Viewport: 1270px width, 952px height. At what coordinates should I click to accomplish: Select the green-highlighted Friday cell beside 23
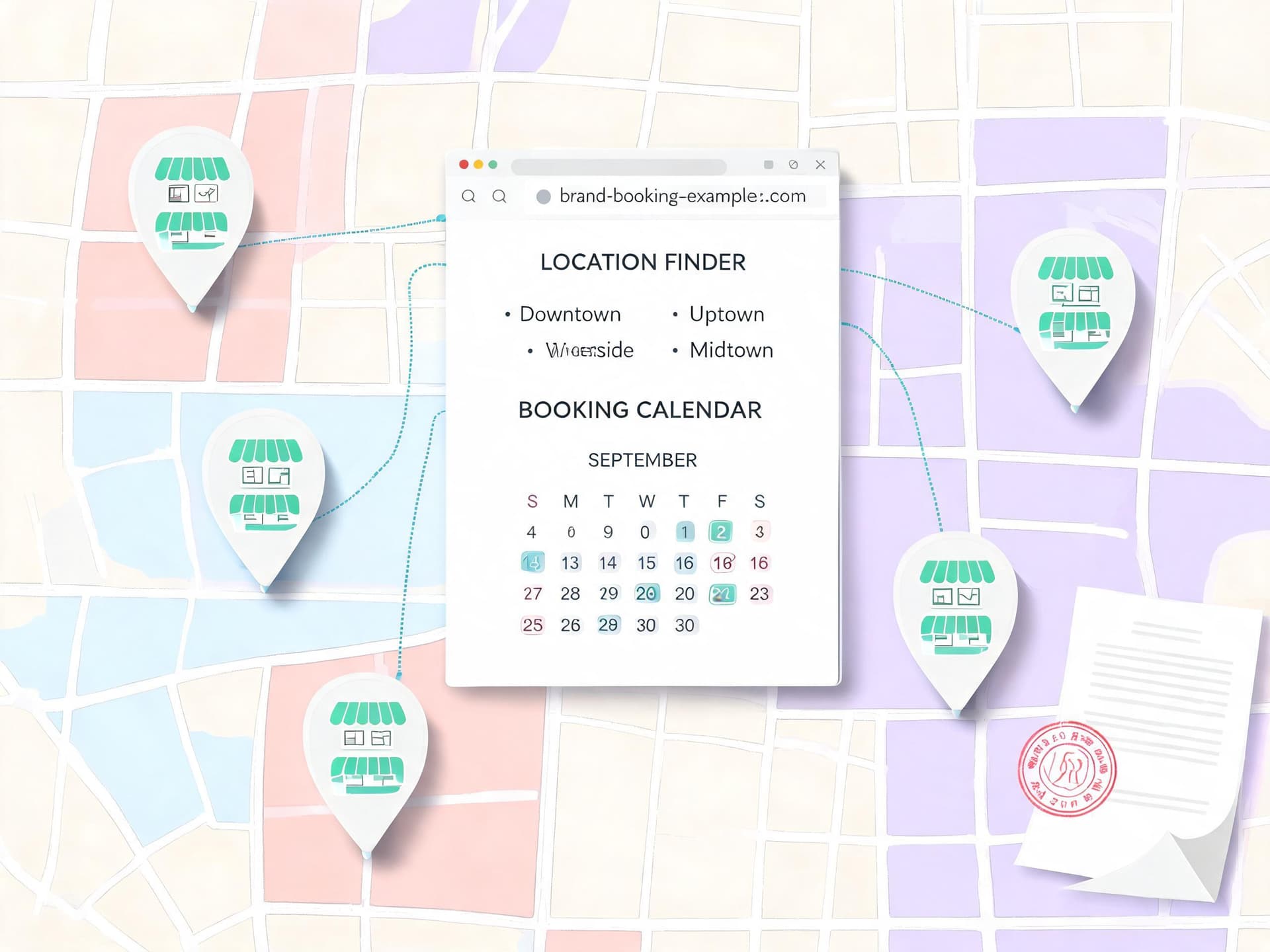pyautogui.click(x=722, y=594)
